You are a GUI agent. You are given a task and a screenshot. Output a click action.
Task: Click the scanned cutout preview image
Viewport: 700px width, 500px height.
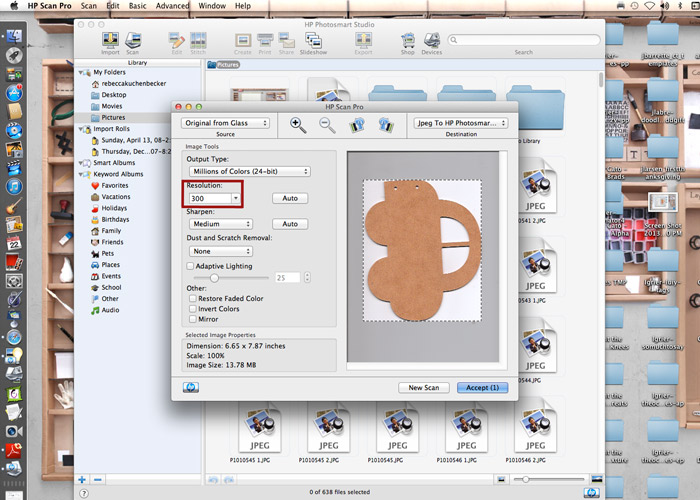click(x=422, y=250)
